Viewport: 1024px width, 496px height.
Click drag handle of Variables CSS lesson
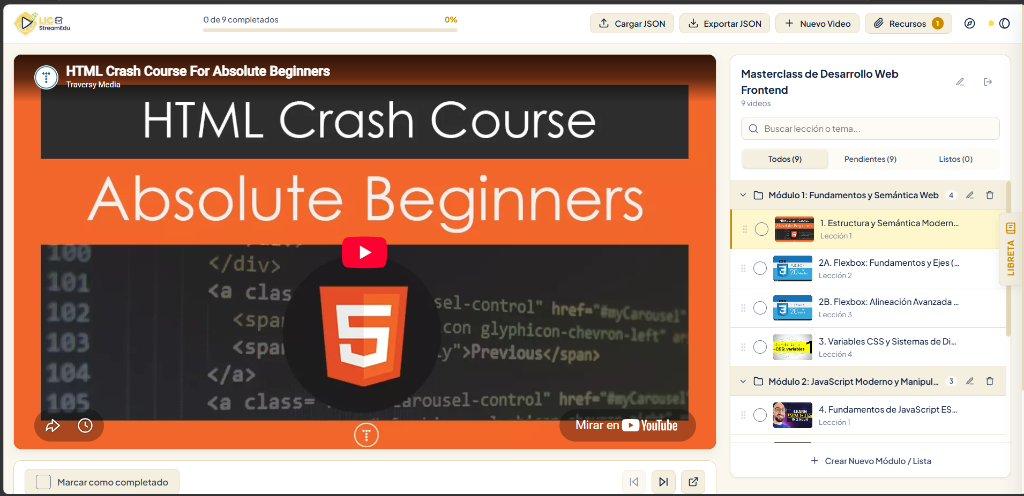(743, 347)
